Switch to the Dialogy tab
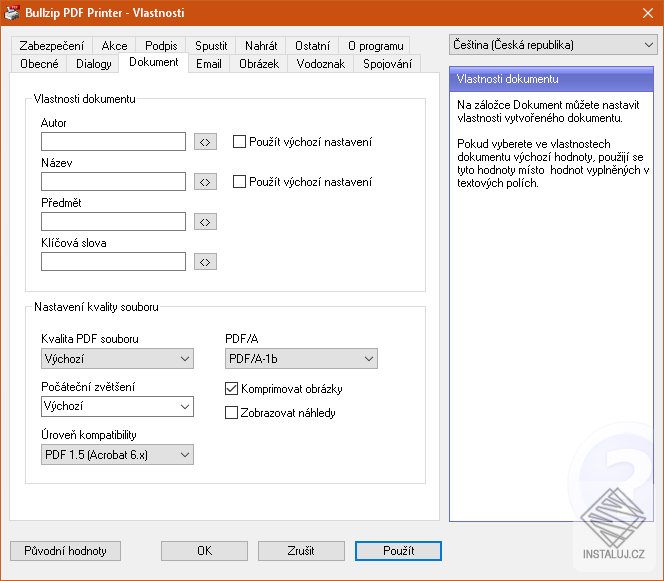 94,64
